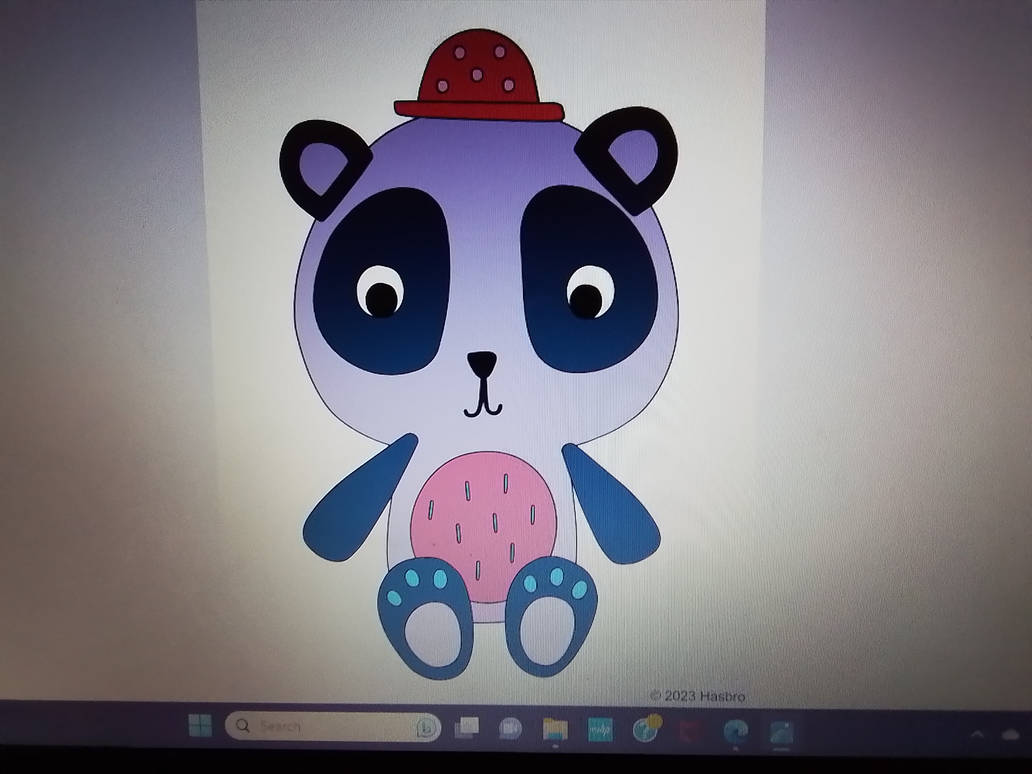The image size is (1032, 774).
Task: Open the Windows Start menu
Action: click(x=200, y=726)
